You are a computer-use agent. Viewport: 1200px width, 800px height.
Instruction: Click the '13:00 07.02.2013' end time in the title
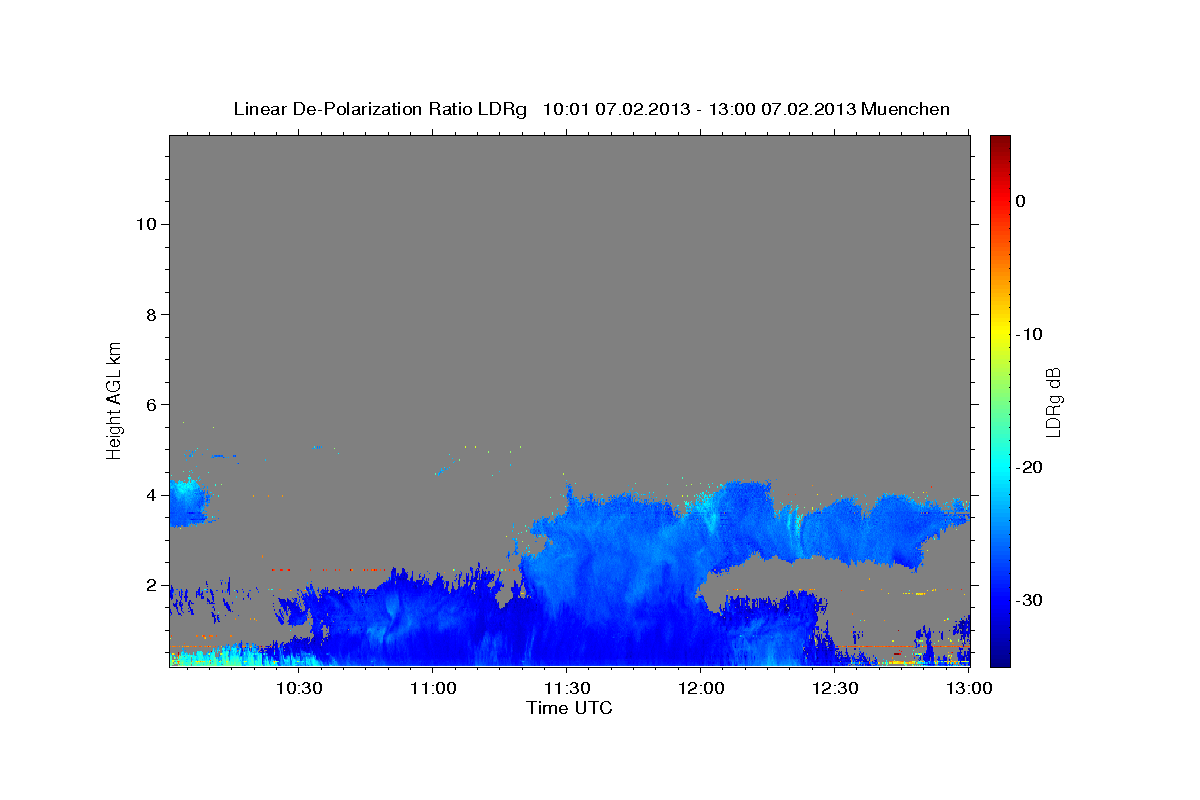click(x=781, y=109)
